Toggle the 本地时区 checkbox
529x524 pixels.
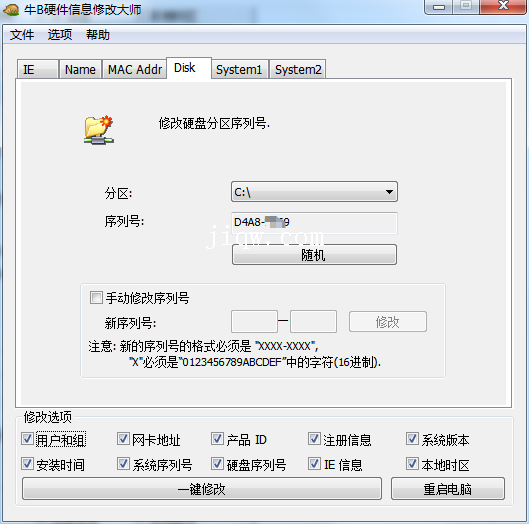pos(412,464)
